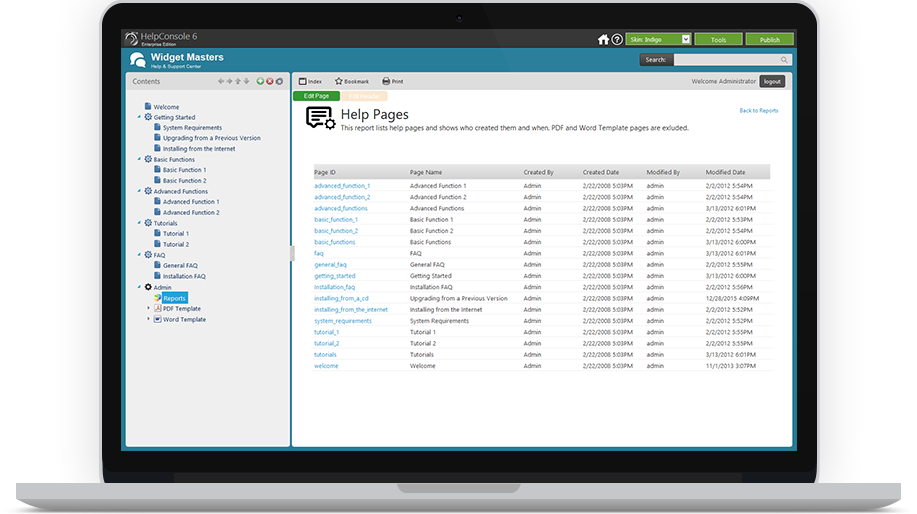Viewport: 917px width, 514px height.
Task: Click the PDF Template icon
Action: pyautogui.click(x=157, y=308)
